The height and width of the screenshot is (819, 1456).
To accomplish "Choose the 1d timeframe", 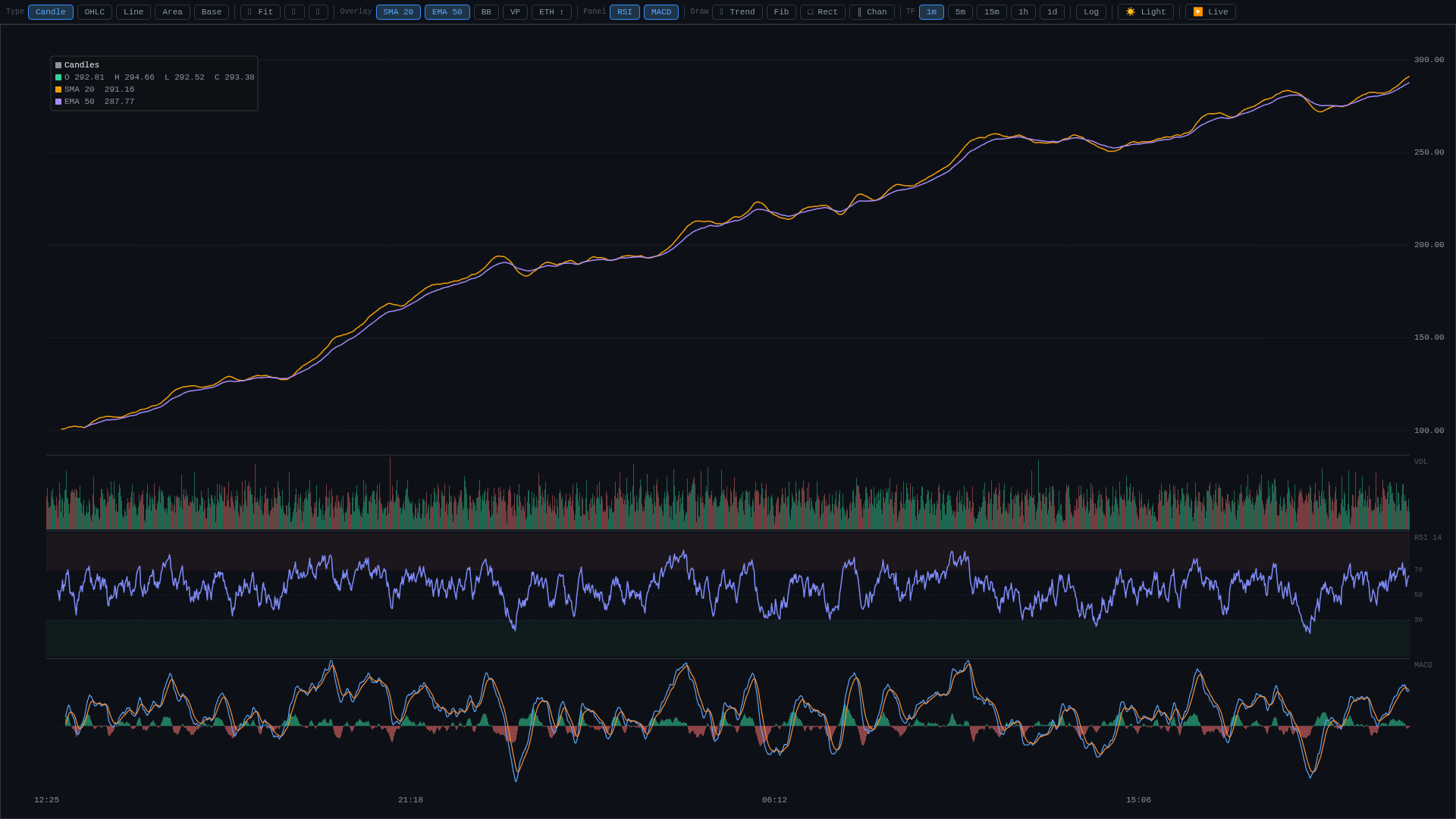I will point(1052,12).
